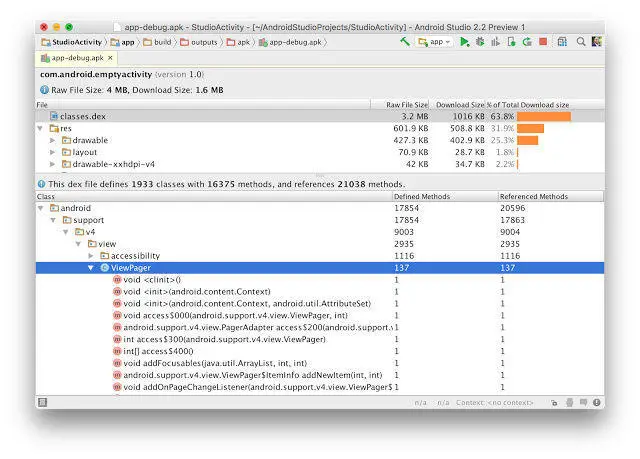This screenshot has width=640, height=459.
Task: Collapse the android package node
Action: (x=40, y=208)
